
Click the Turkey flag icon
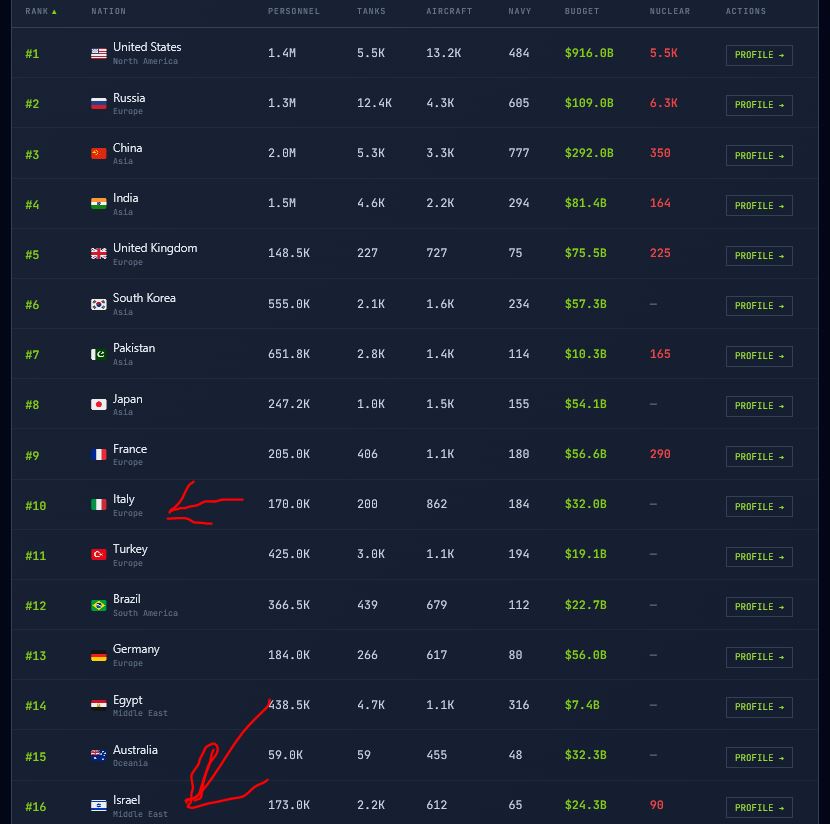point(98,555)
